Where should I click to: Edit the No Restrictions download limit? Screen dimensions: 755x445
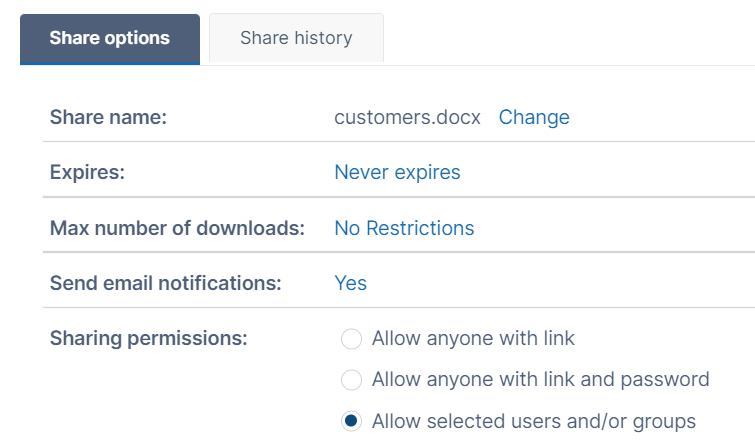click(x=404, y=228)
